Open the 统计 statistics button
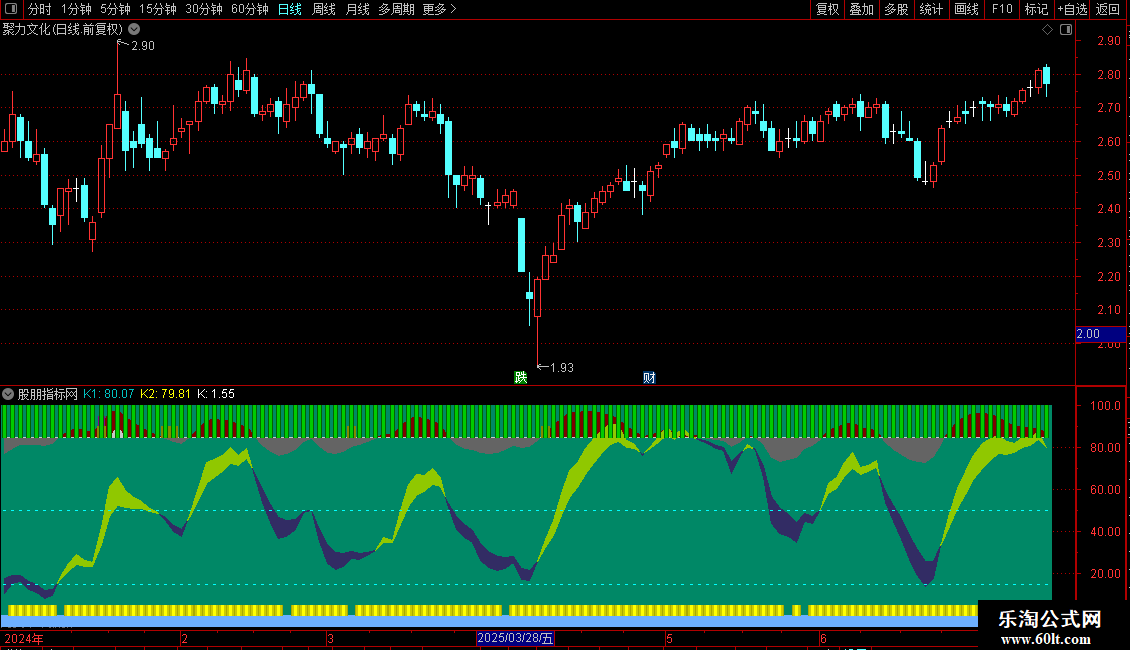 point(931,9)
